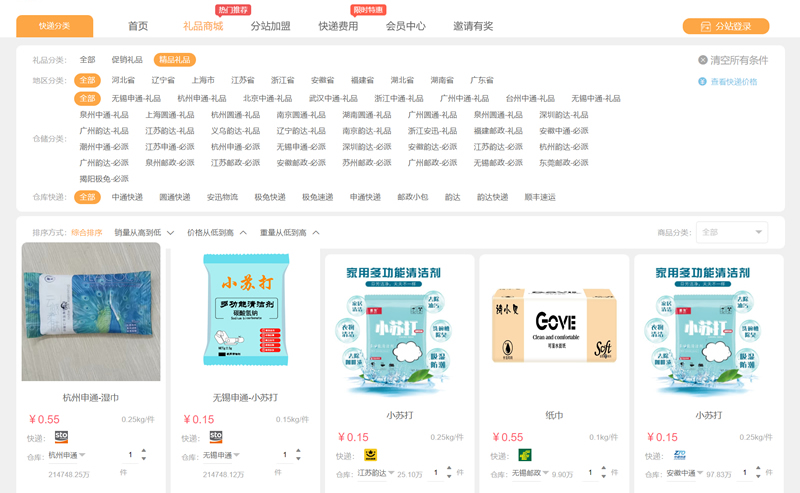Click the 热门推荐 red badge
This screenshot has height=493, width=800.
(233, 10)
